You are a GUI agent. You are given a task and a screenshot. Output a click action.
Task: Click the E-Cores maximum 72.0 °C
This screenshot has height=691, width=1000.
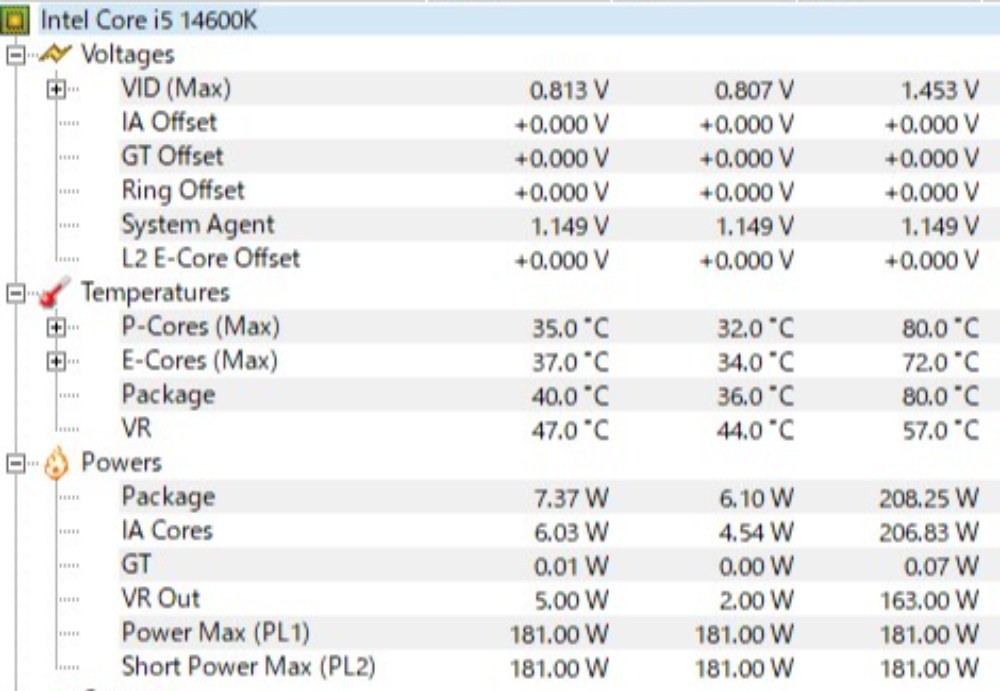pyautogui.click(x=940, y=362)
